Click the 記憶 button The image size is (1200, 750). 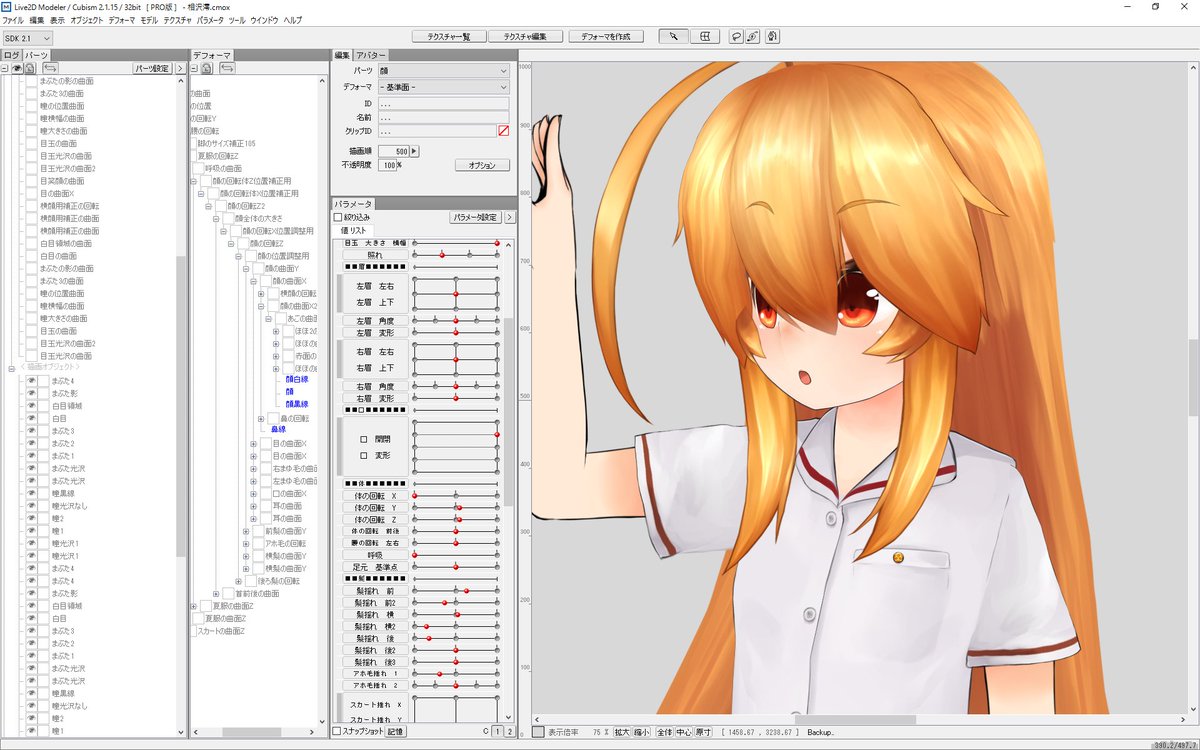point(396,732)
